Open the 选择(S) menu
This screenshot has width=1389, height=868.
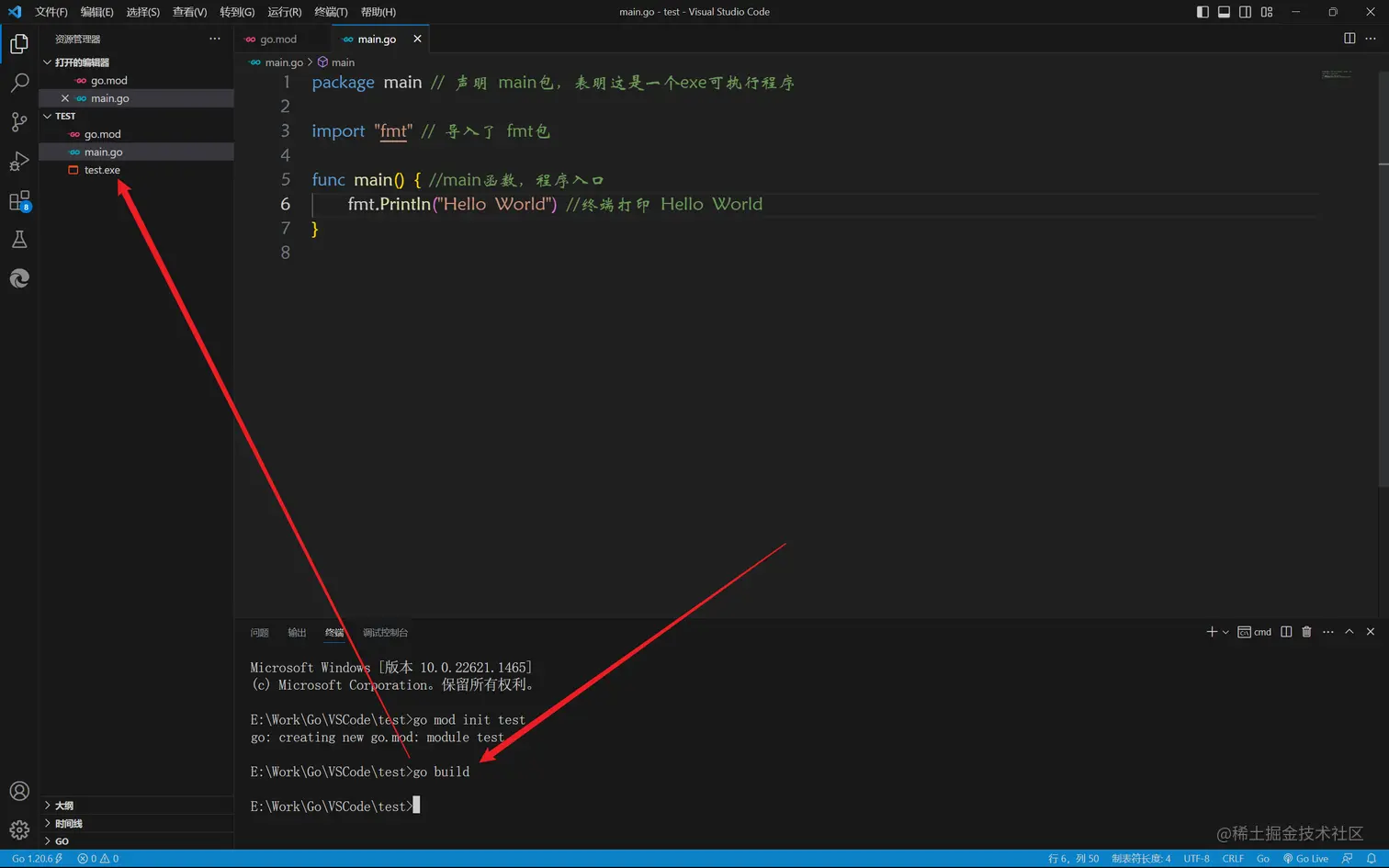(142, 12)
